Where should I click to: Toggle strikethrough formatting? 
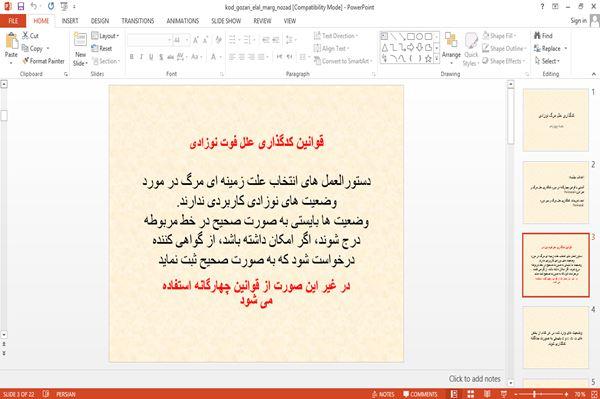coord(170,57)
